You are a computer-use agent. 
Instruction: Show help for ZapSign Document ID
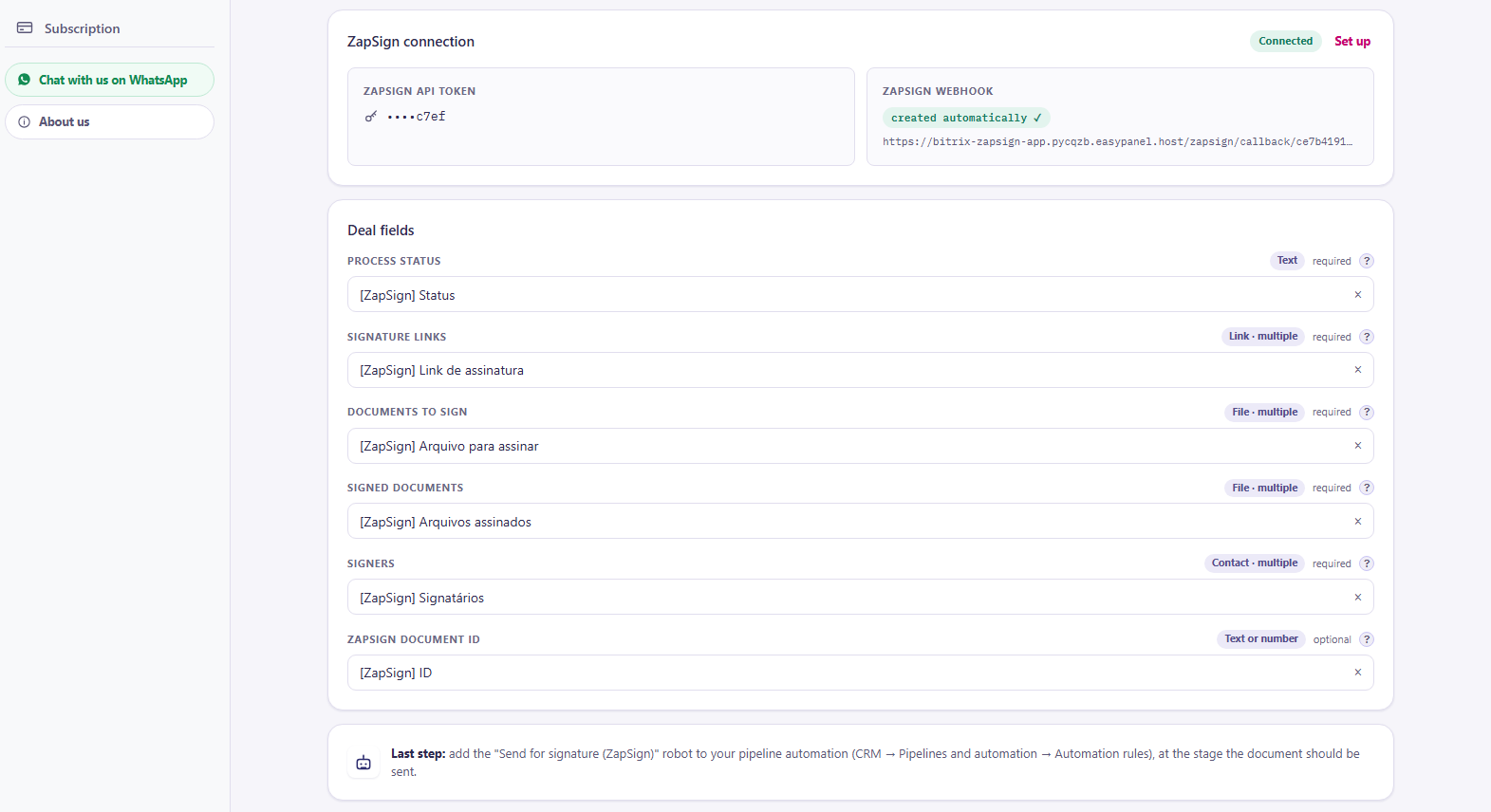[x=1367, y=639]
